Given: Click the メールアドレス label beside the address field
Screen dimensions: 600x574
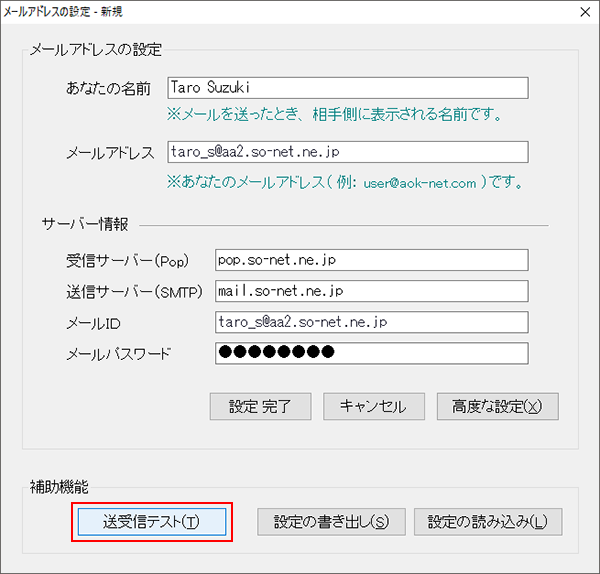Looking at the screenshot, I should (110, 153).
